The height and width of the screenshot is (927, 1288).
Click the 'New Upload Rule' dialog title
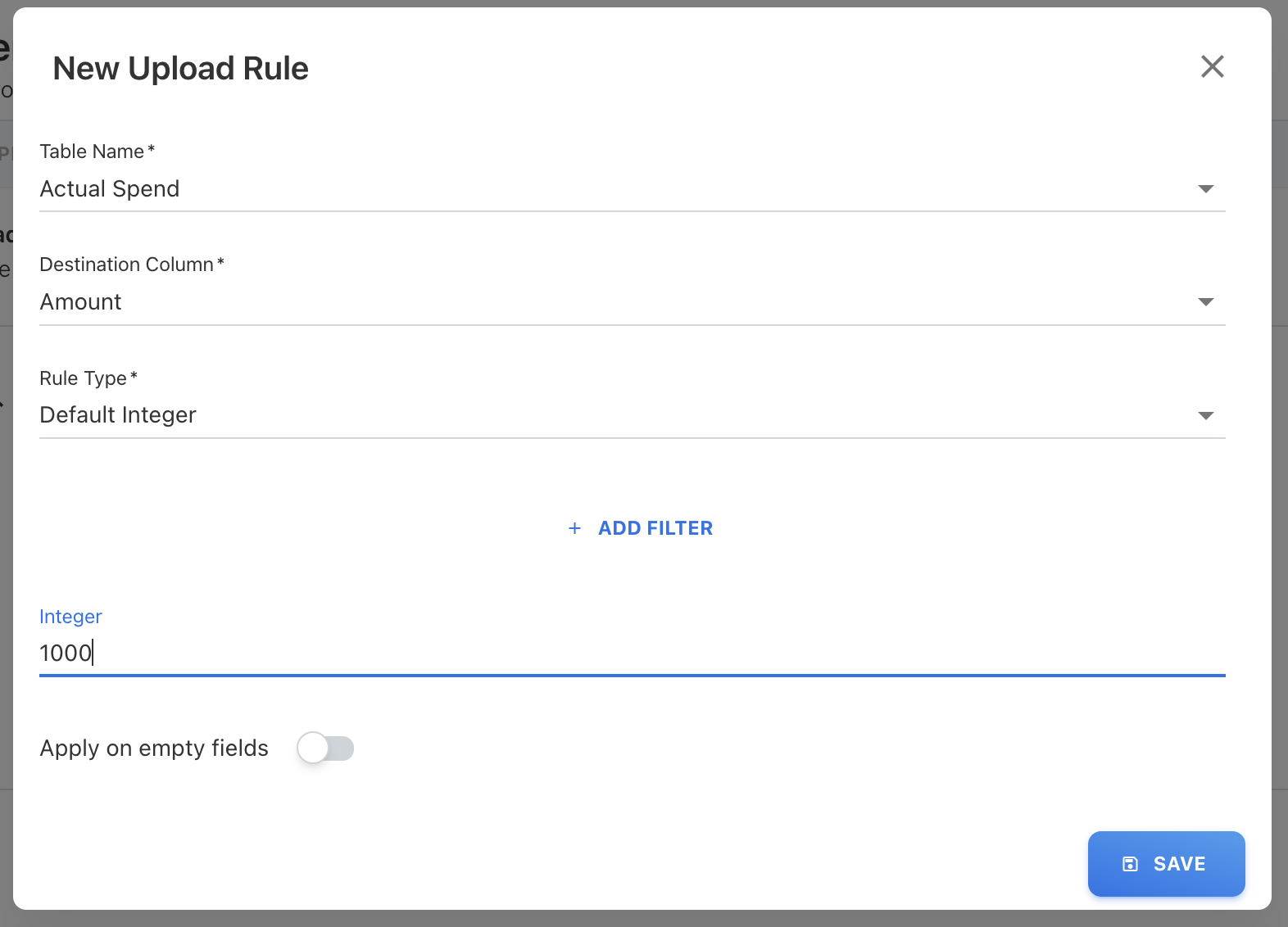pyautogui.click(x=180, y=69)
